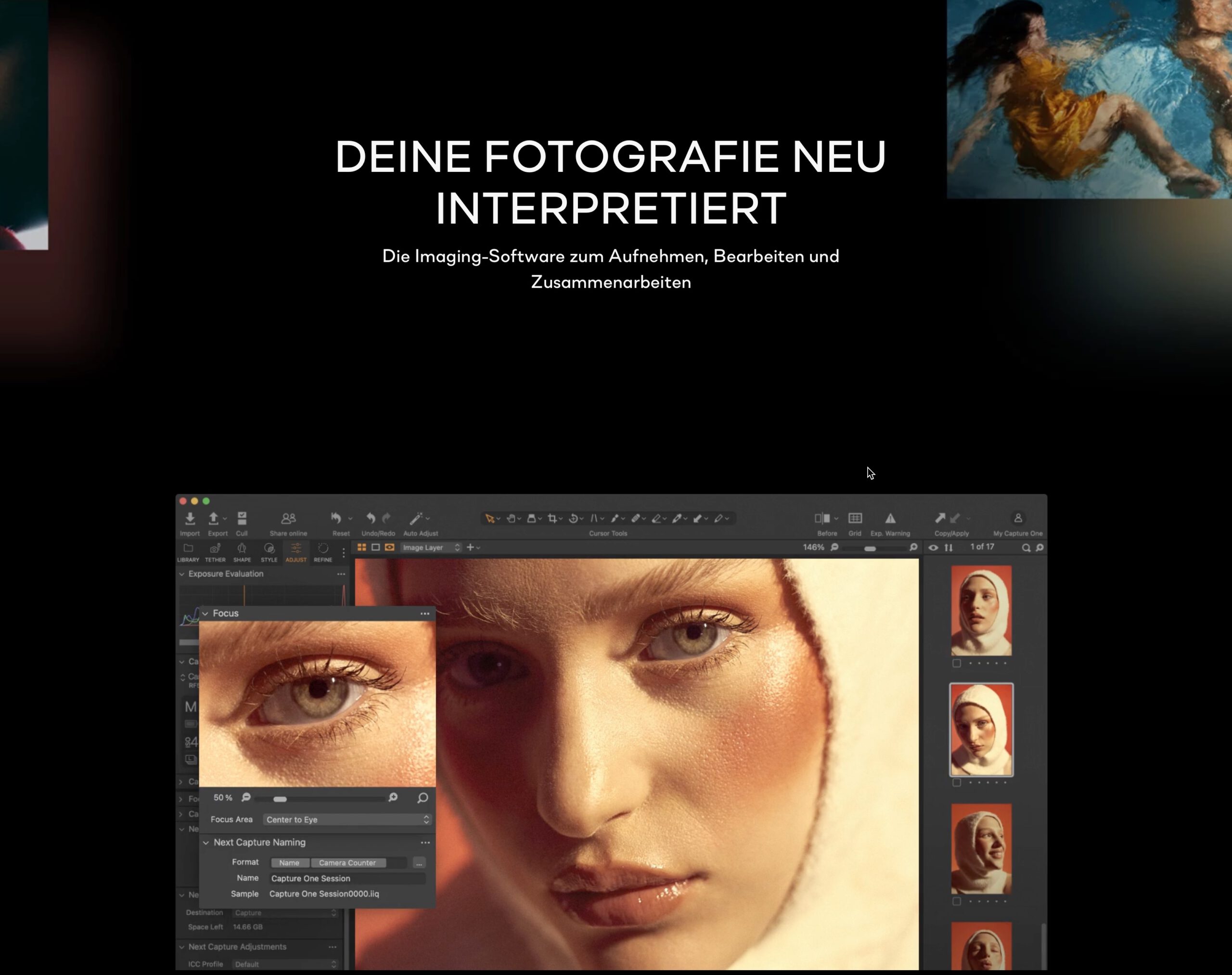Open My Capture One account
This screenshot has width=1232, height=975.
[x=1017, y=518]
